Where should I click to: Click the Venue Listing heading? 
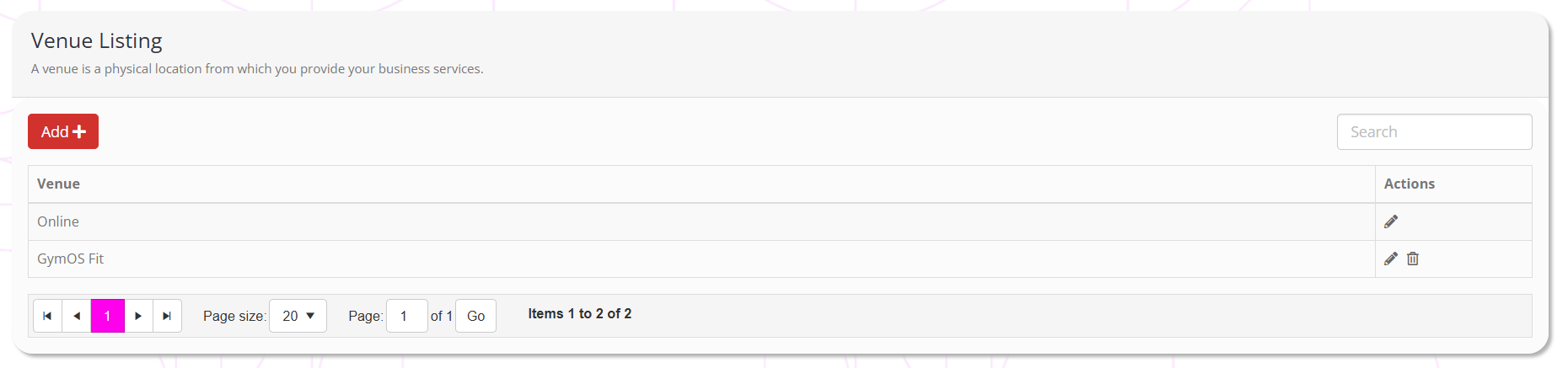pyautogui.click(x=97, y=40)
